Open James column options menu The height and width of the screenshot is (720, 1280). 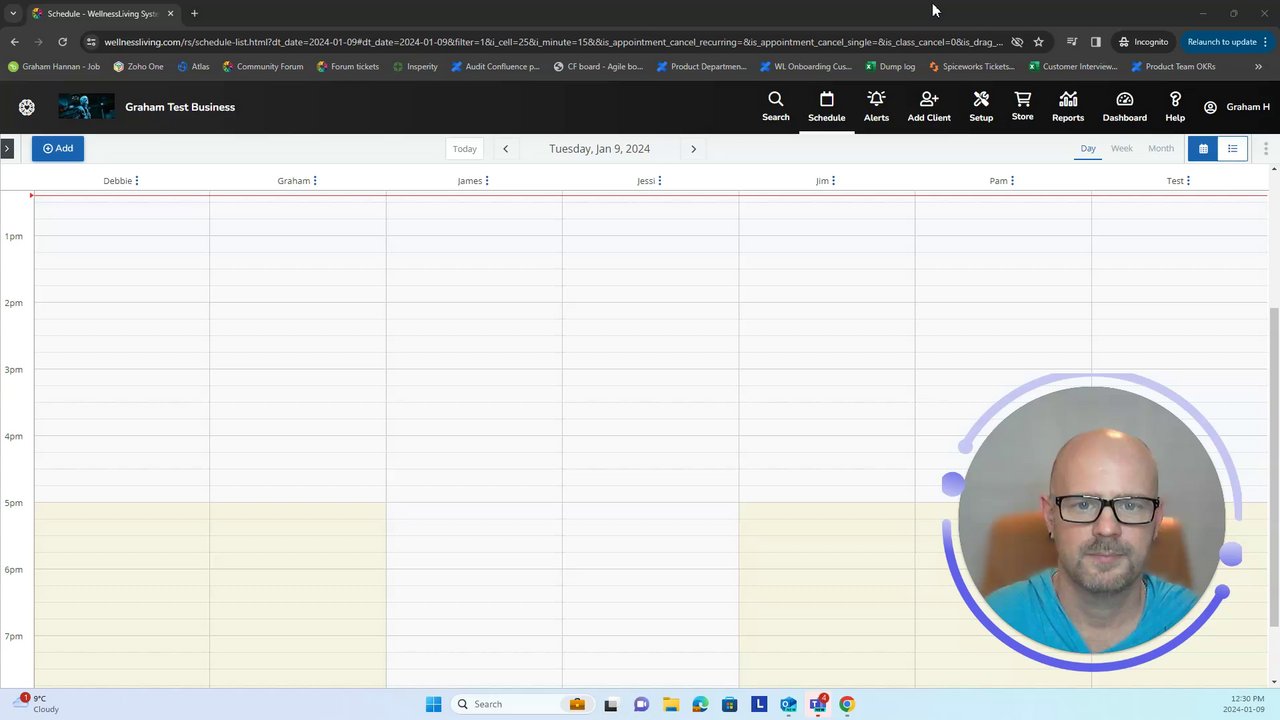click(487, 181)
